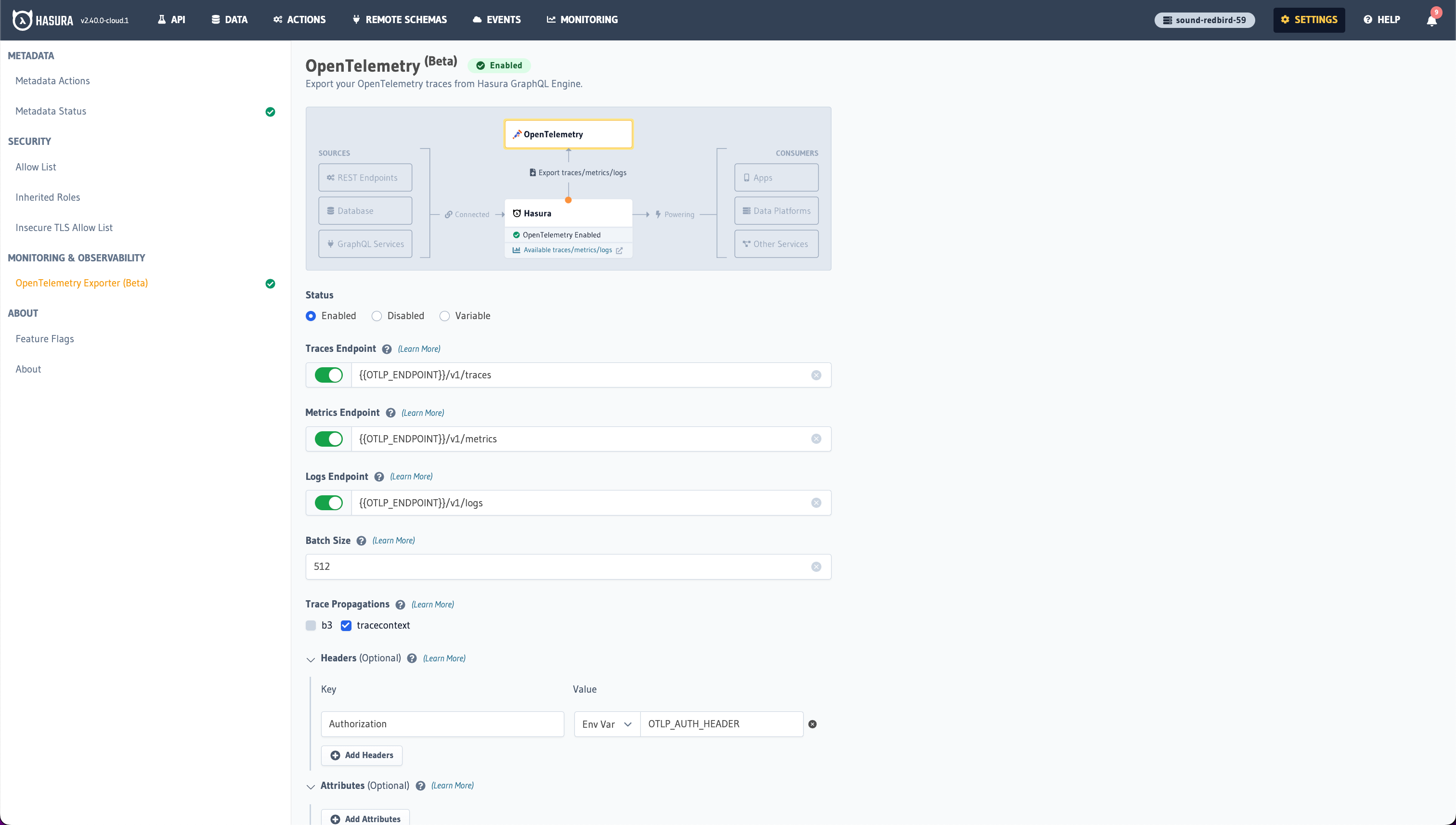Click help icon next to Traces Endpoint
The height and width of the screenshot is (825, 1456).
tap(387, 349)
